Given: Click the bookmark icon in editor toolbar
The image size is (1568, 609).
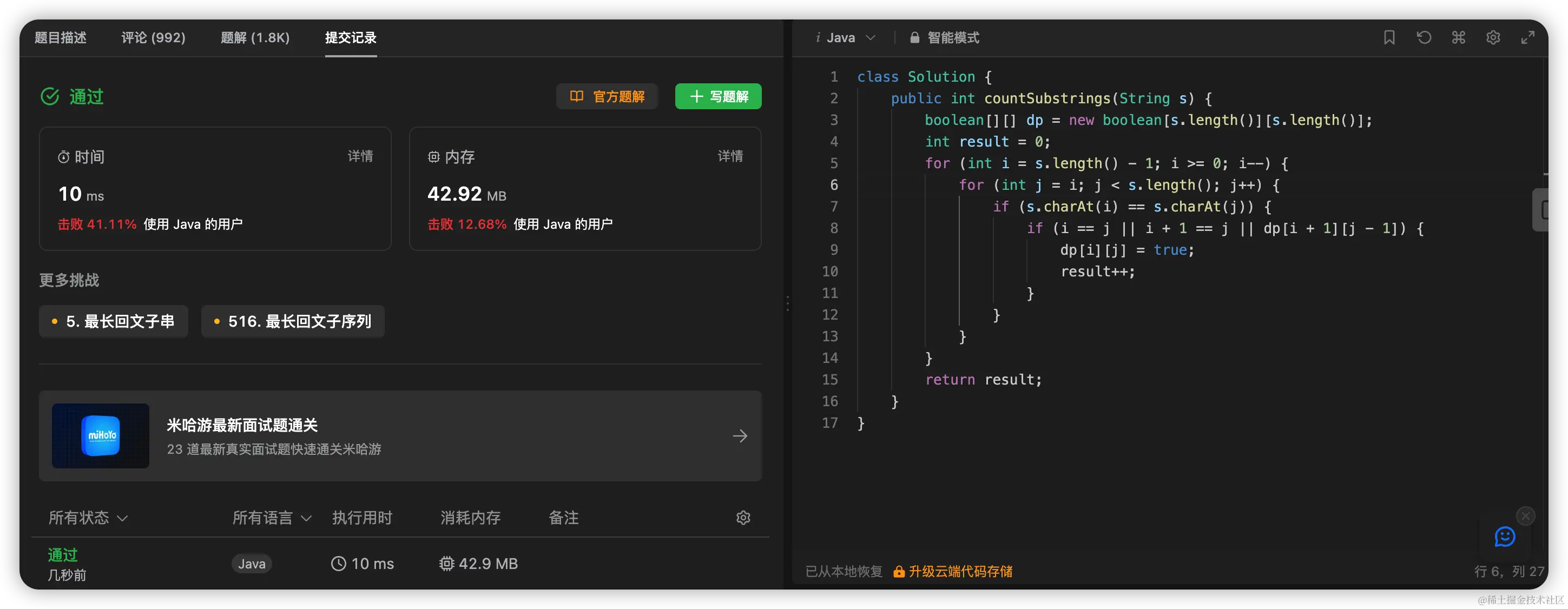Looking at the screenshot, I should (1389, 38).
